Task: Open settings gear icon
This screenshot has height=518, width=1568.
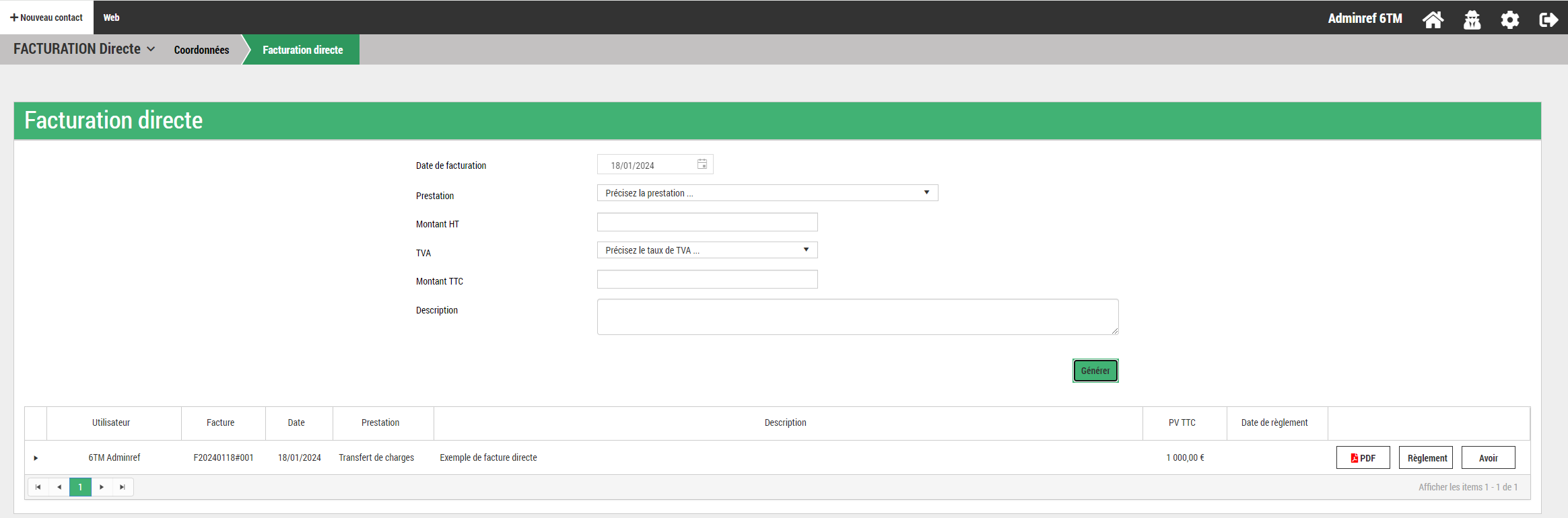Action: (1510, 20)
